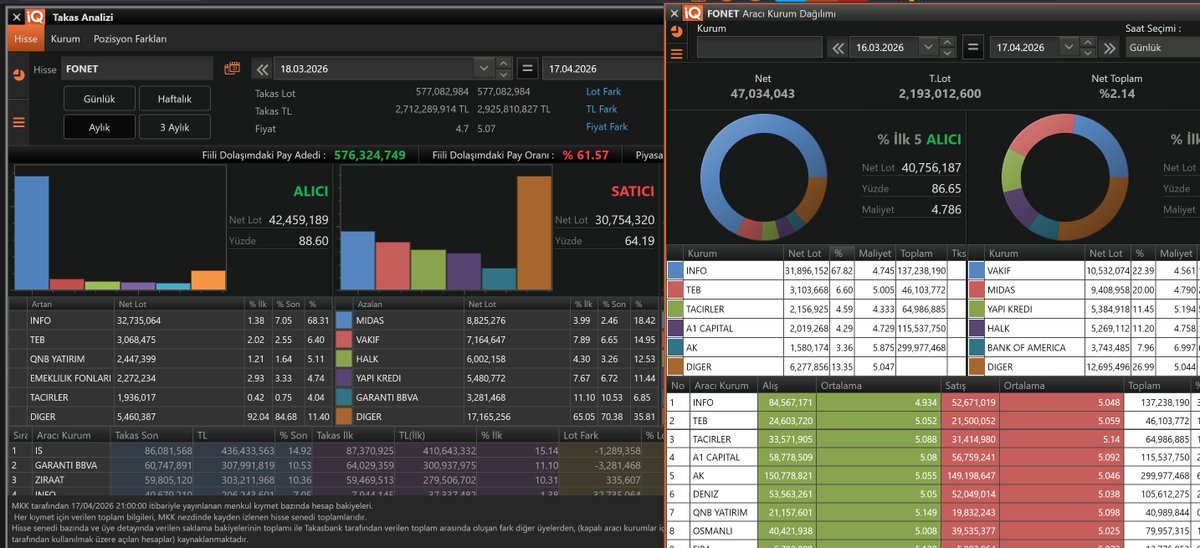Viewport: 1200px width, 548px height.
Task: Select the 3 Aylık period button
Action: click(x=174, y=127)
